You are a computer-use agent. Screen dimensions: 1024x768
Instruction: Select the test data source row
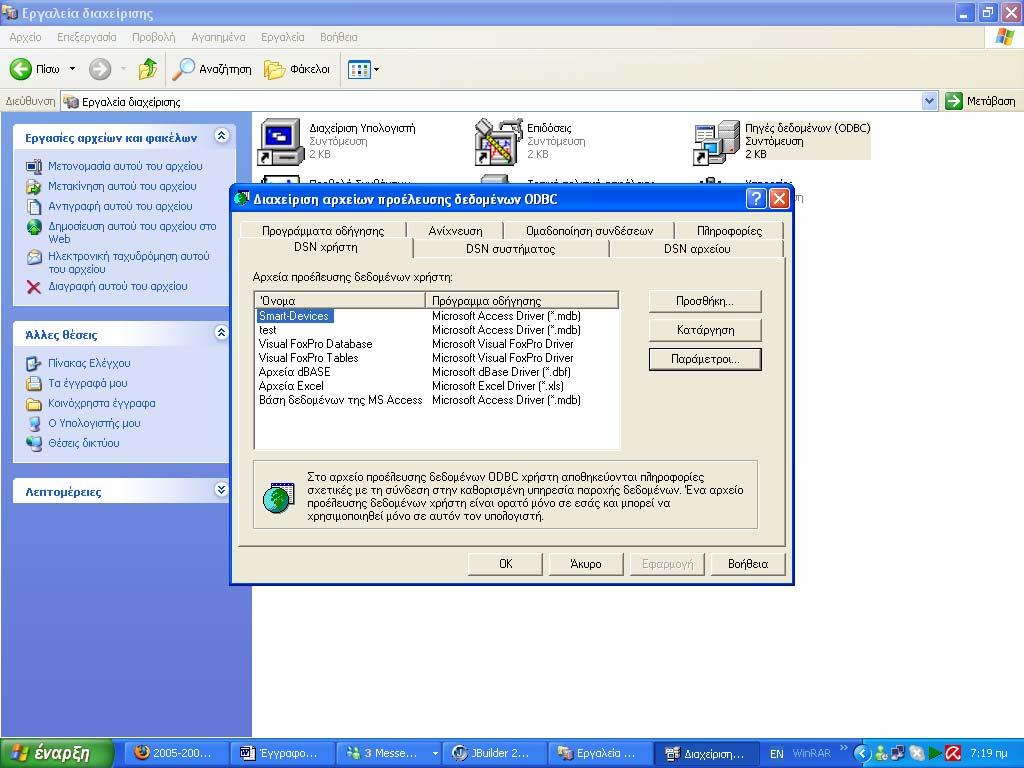point(436,330)
